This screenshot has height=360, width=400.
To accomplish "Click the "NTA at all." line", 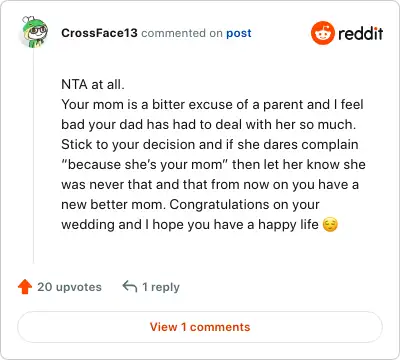I will click(x=93, y=84).
